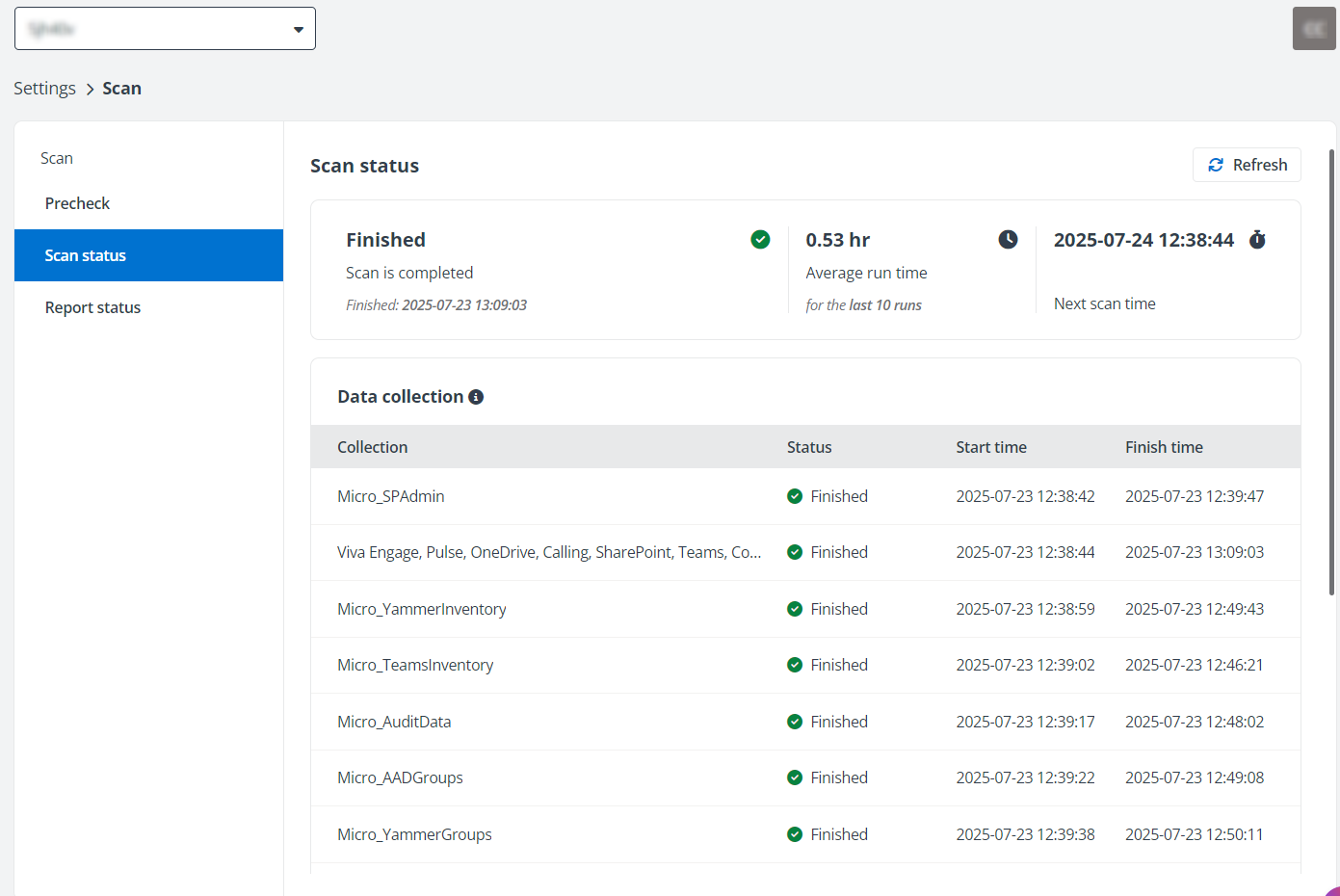
Task: Open the Settings breadcrumb link
Action: pyautogui.click(x=44, y=88)
